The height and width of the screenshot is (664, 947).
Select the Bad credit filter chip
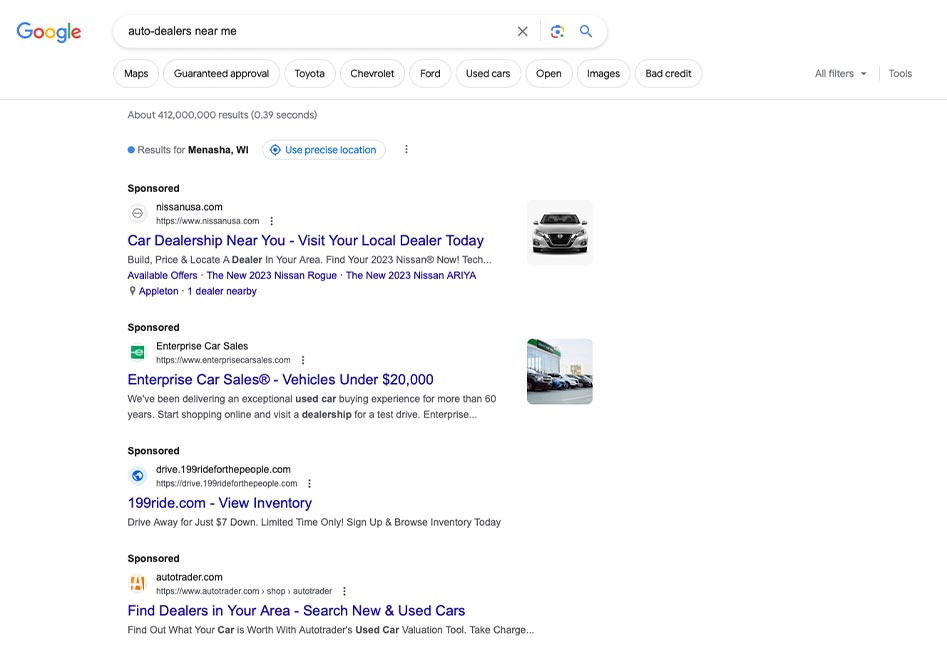(x=668, y=74)
